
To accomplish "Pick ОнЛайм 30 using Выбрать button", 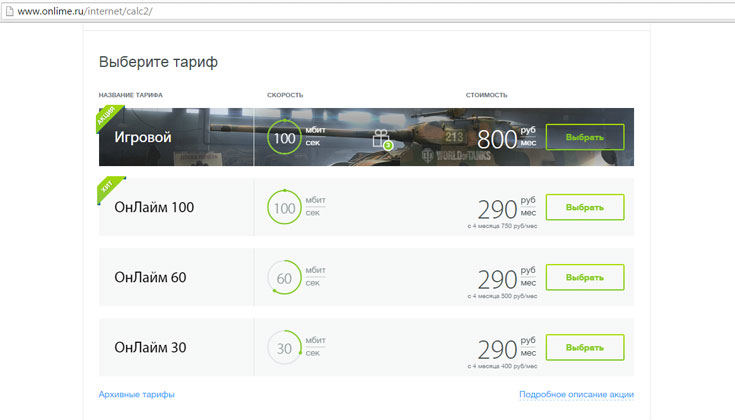I will coord(585,347).
